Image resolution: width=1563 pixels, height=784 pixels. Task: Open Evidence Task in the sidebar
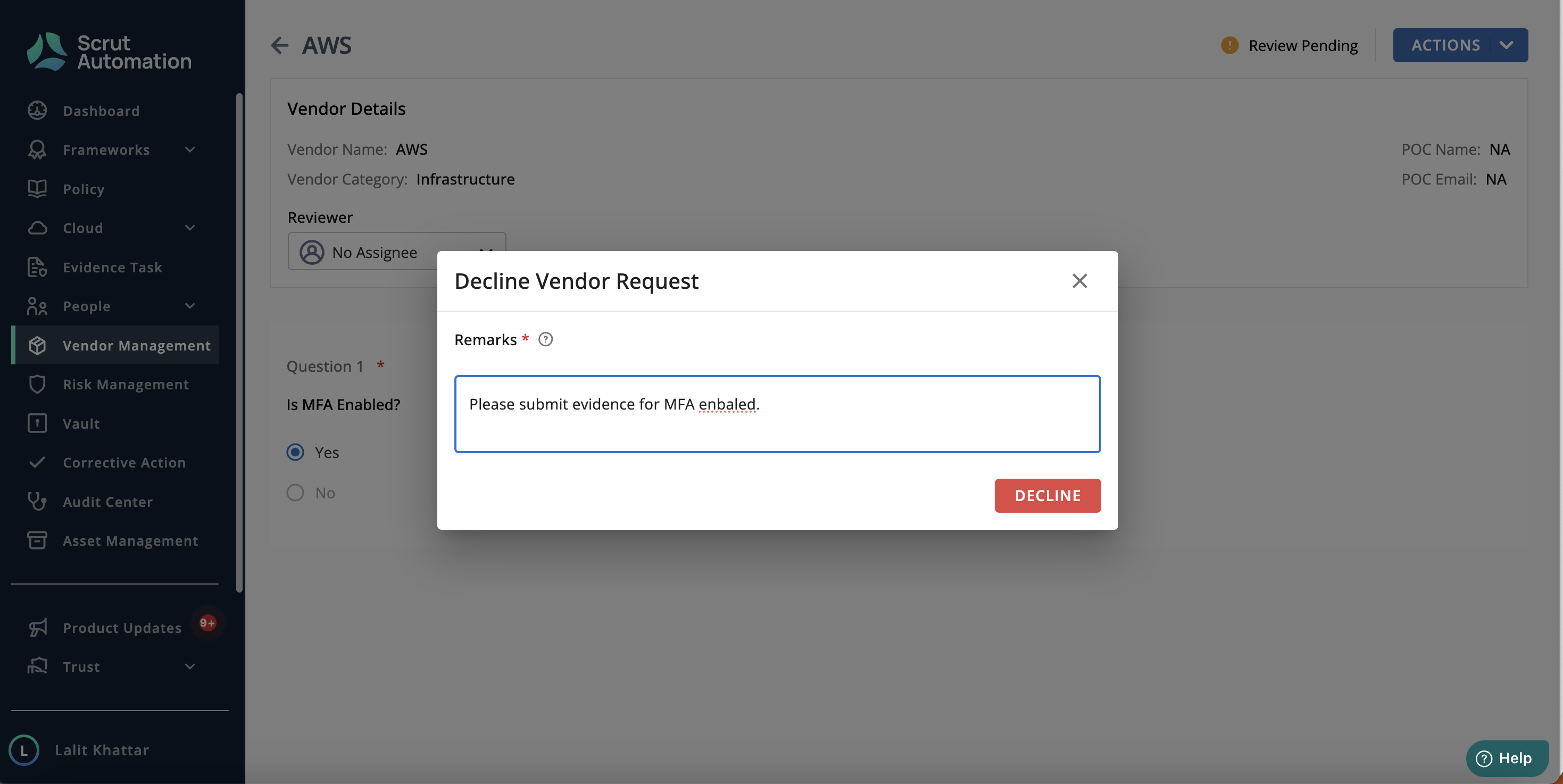pyautogui.click(x=112, y=267)
